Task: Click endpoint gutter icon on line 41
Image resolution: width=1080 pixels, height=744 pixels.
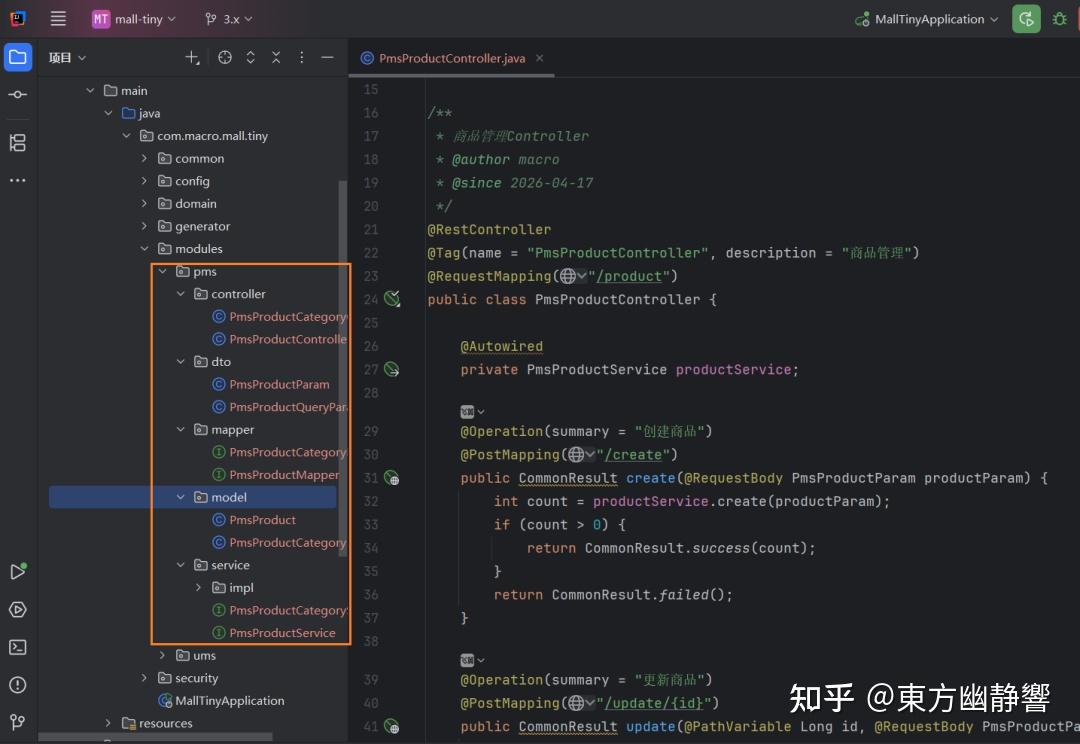Action: pos(392,727)
